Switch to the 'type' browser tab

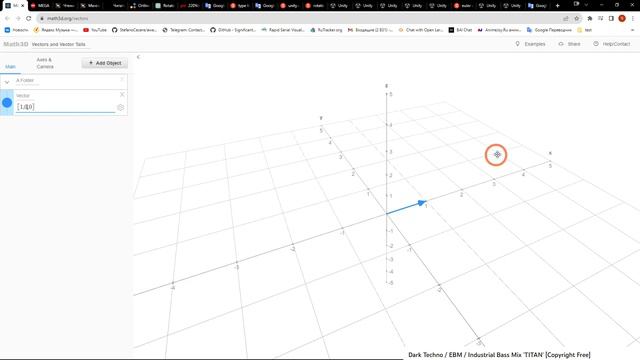tap(240, 6)
